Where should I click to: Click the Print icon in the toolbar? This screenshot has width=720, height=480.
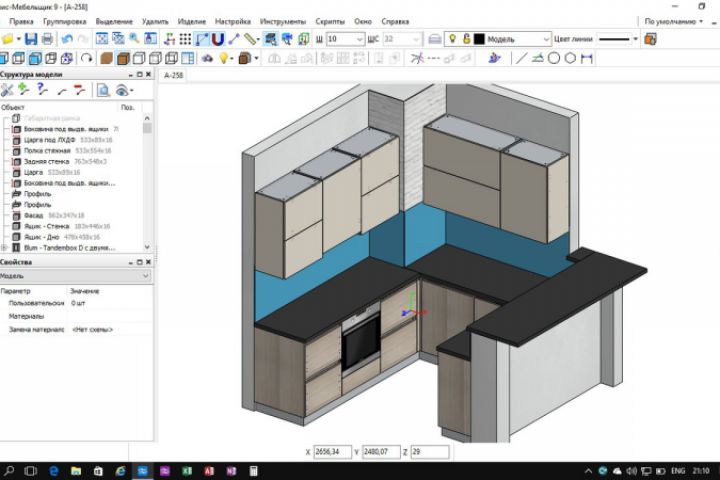47,39
